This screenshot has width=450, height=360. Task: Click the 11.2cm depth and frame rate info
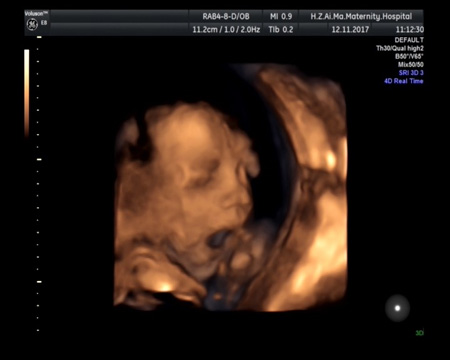tap(226, 30)
